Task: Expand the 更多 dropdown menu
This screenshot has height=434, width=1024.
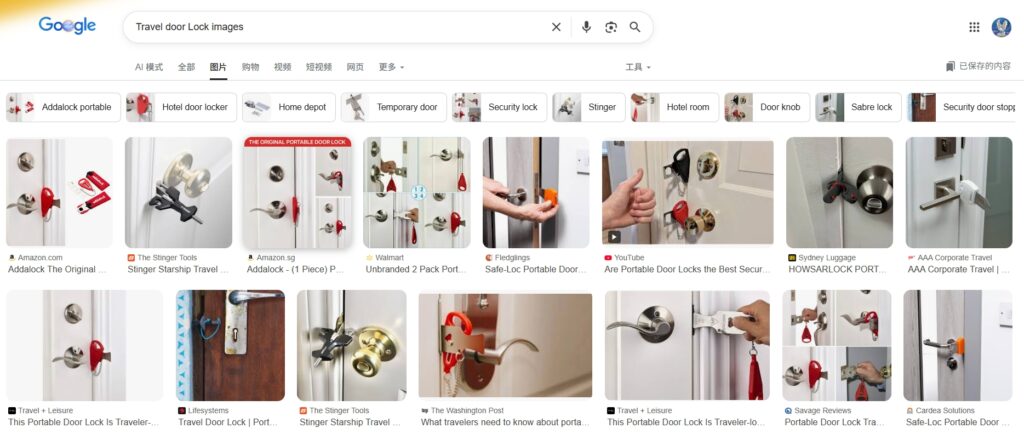Action: coord(391,67)
